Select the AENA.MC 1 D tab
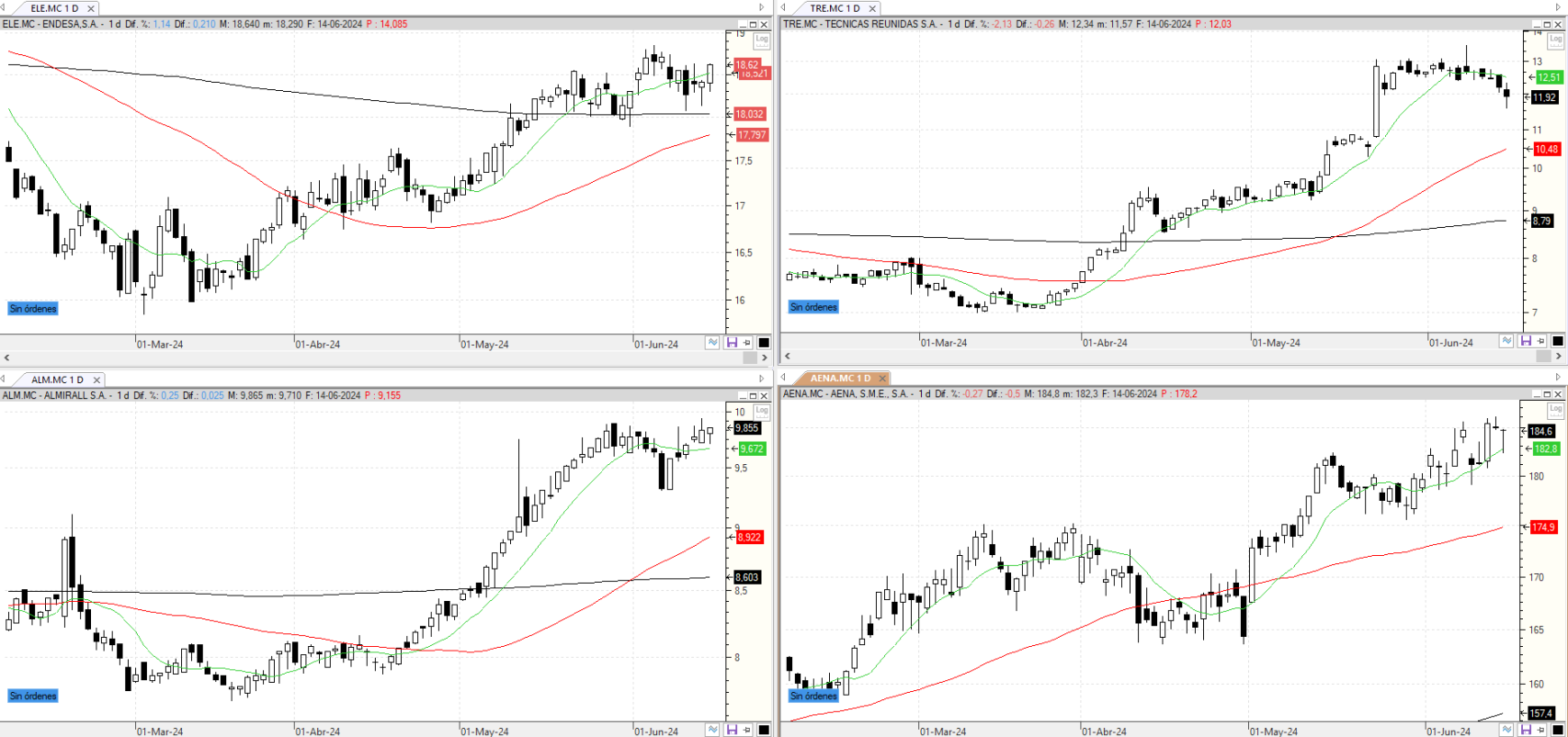This screenshot has height=737, width=1568. click(x=840, y=378)
